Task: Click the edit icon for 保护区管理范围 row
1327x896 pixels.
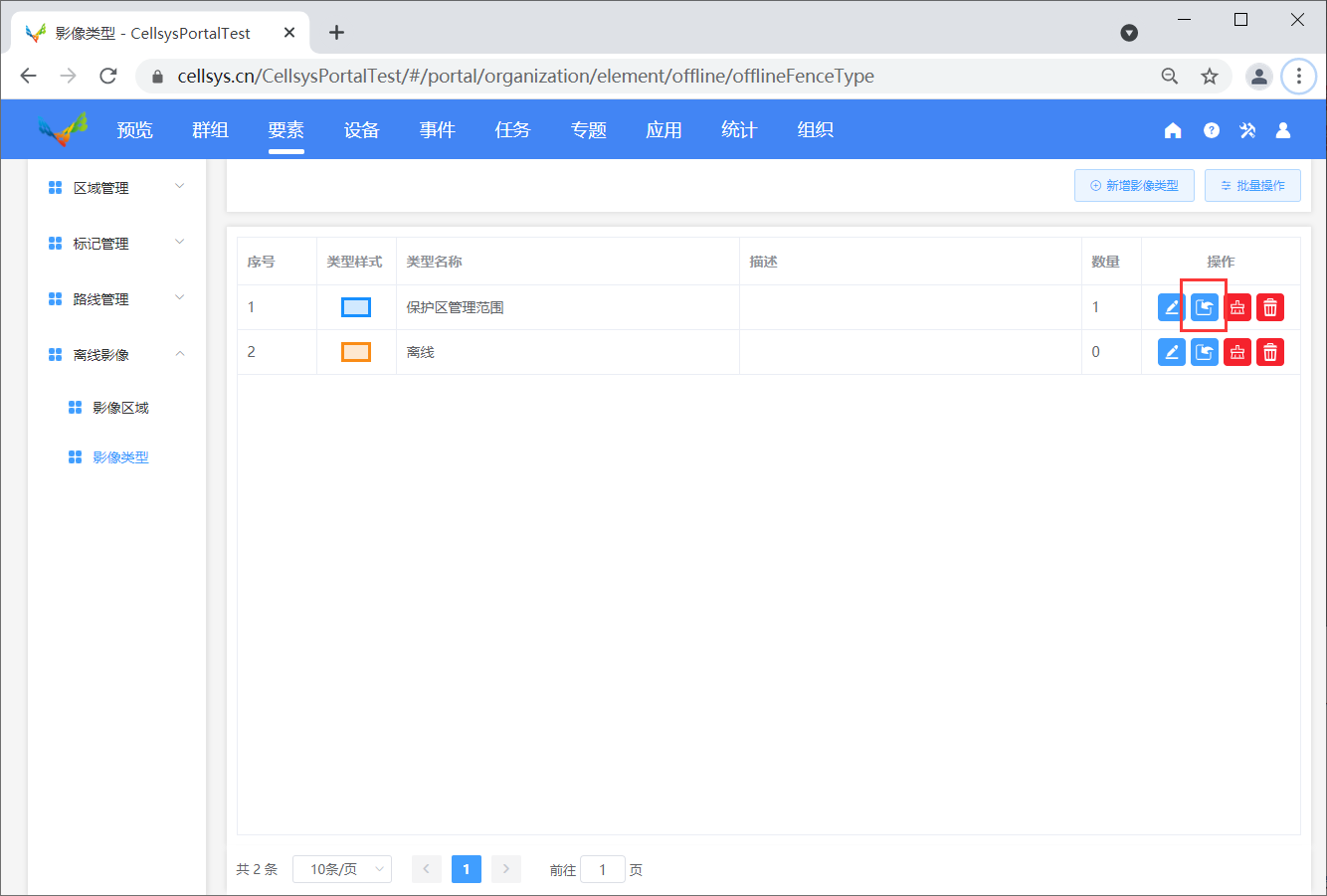Action: [x=1172, y=307]
